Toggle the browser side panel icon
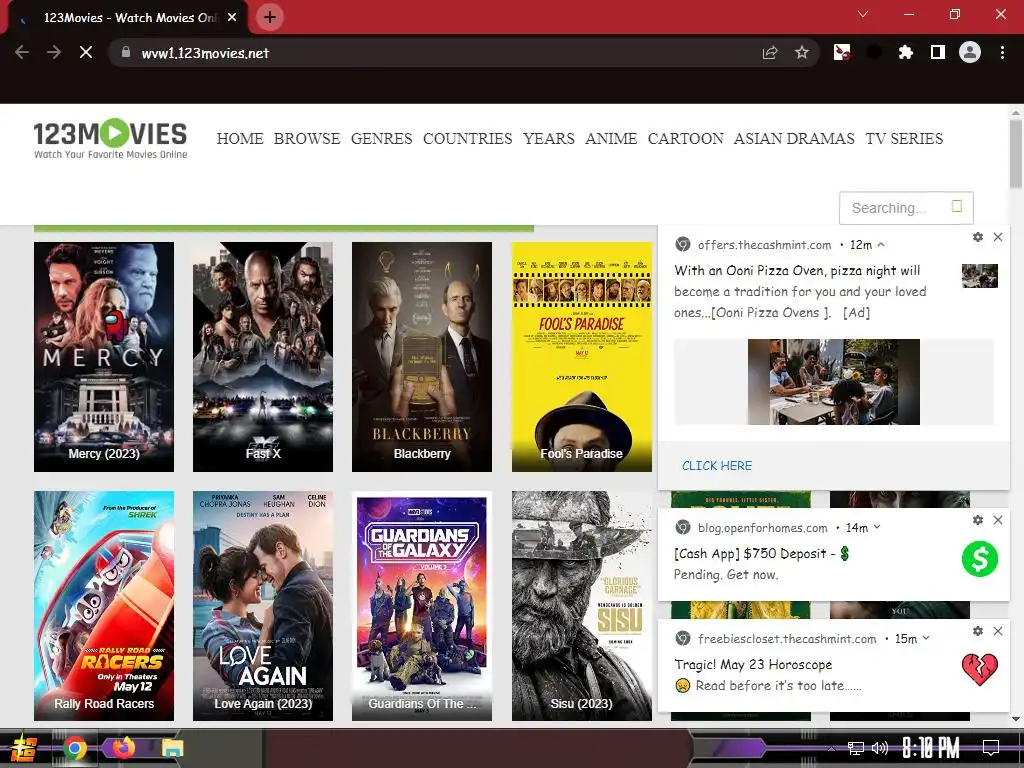 [x=938, y=52]
